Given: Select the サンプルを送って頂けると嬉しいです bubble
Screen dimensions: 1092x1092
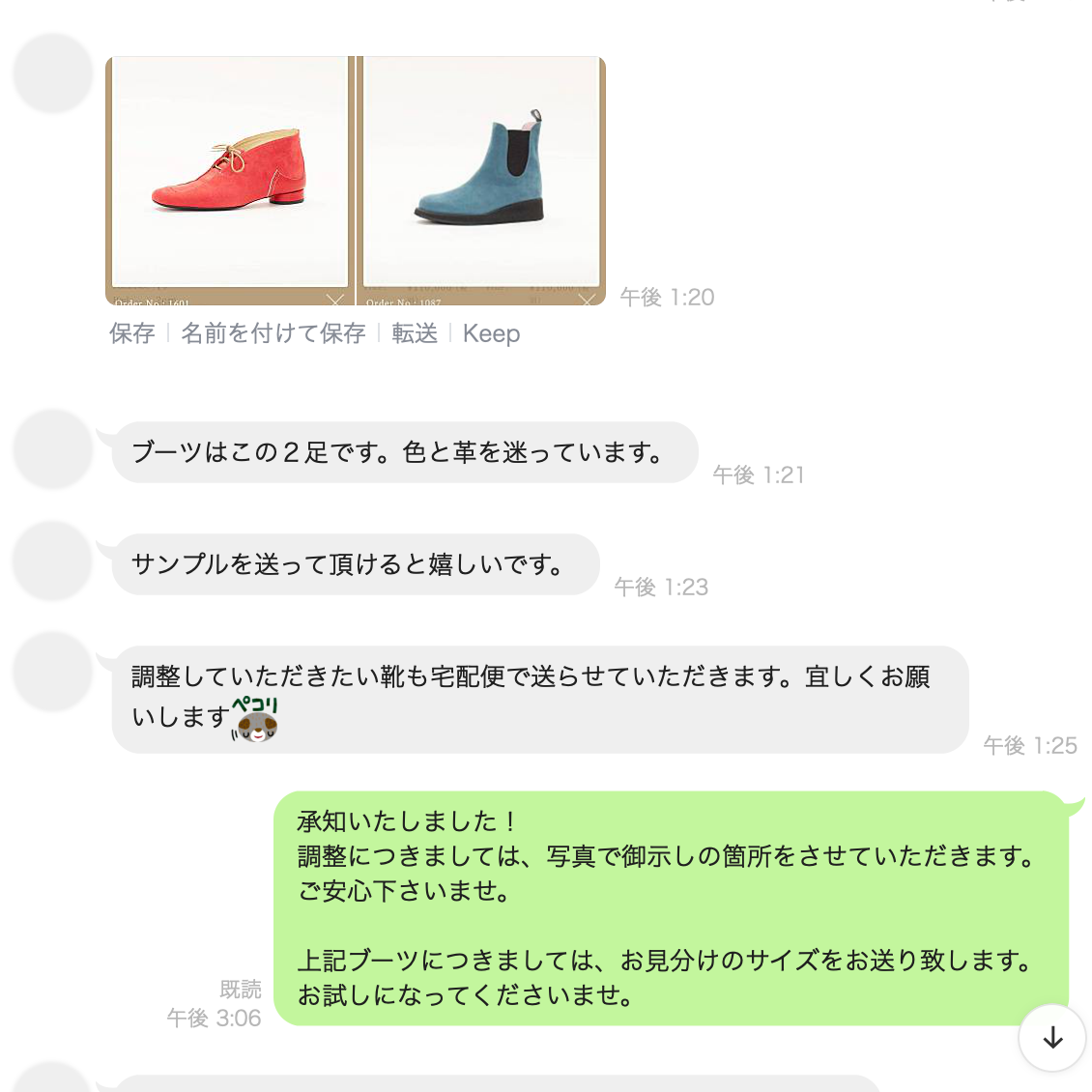Looking at the screenshot, I should [x=356, y=564].
